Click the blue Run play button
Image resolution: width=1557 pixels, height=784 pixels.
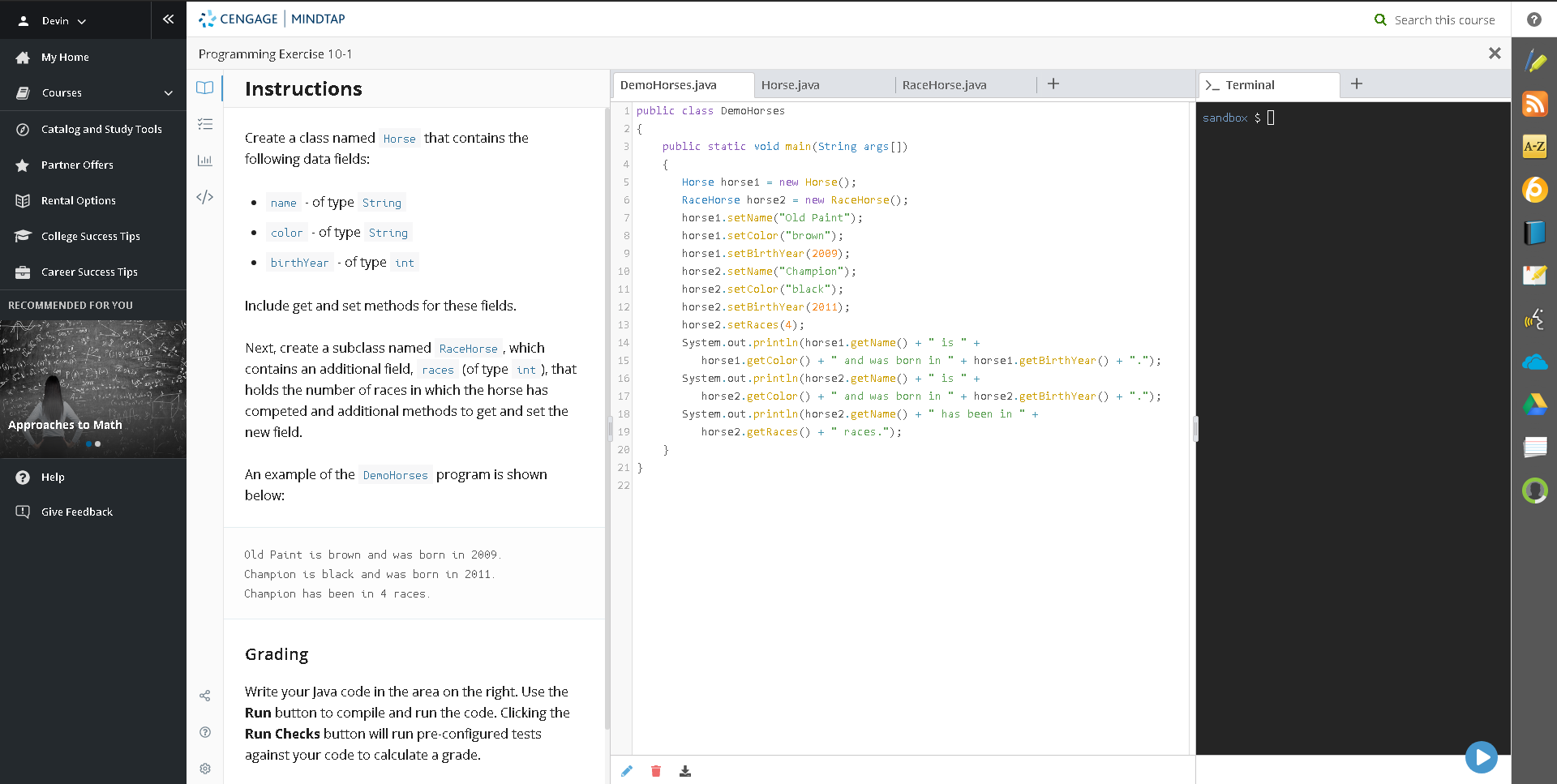tap(1481, 757)
